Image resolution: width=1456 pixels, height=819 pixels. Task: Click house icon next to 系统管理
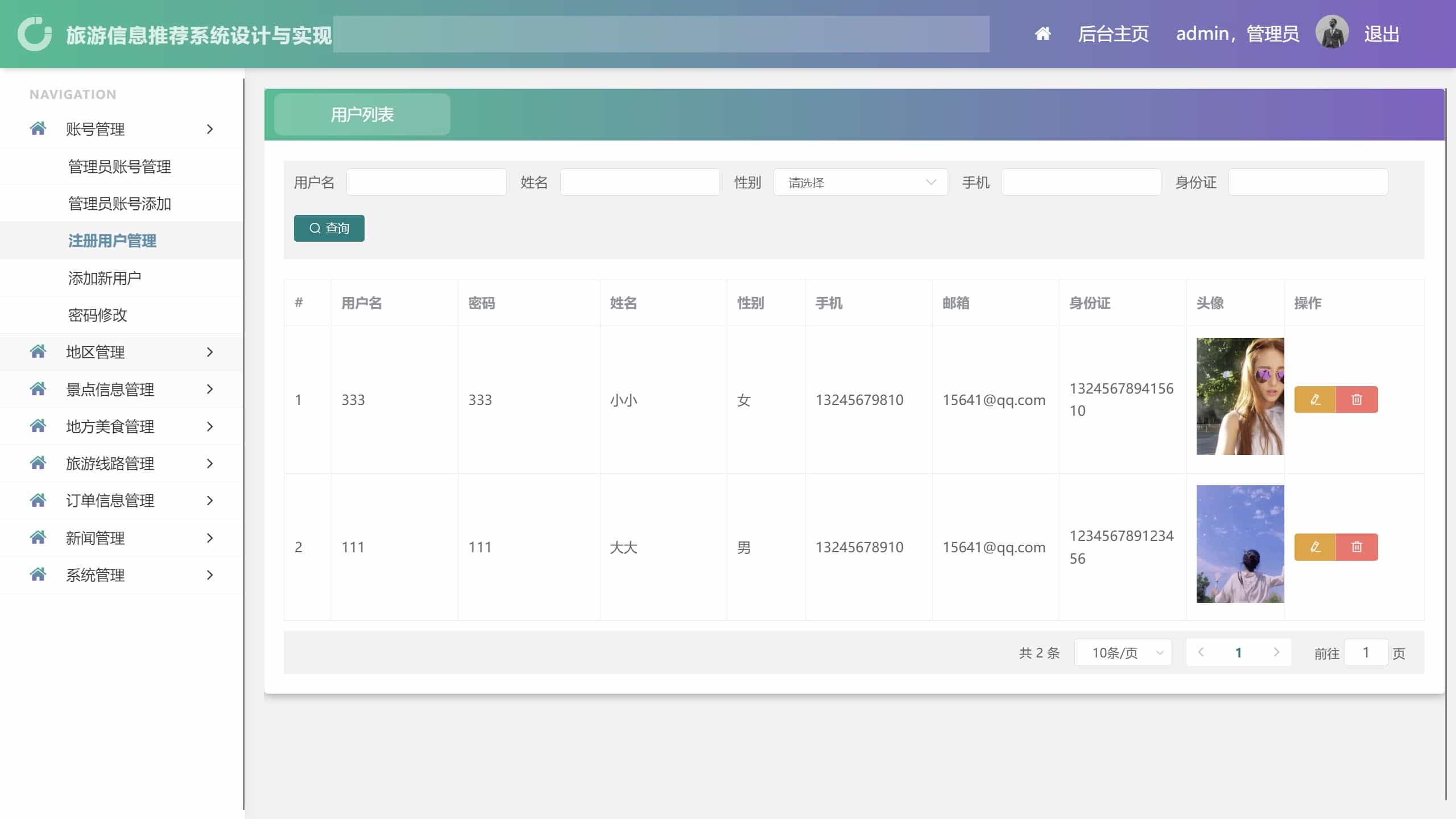38,574
